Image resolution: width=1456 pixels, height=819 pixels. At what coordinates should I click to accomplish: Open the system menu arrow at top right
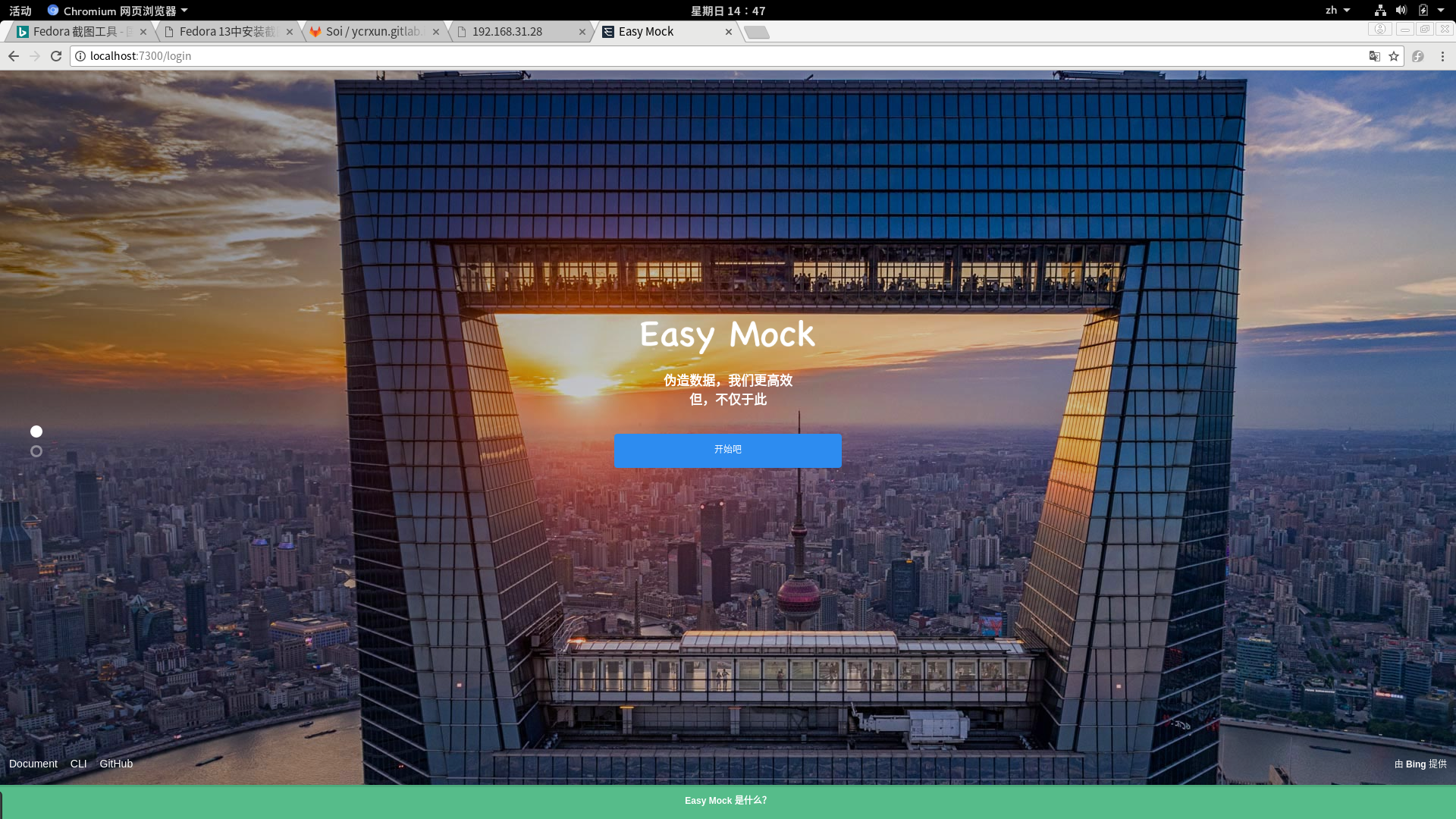pyautogui.click(x=1441, y=11)
